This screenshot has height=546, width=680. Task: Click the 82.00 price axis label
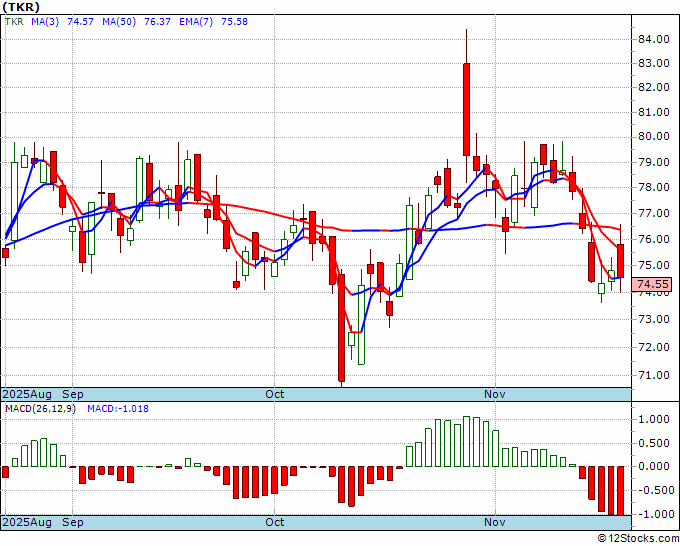click(654, 87)
